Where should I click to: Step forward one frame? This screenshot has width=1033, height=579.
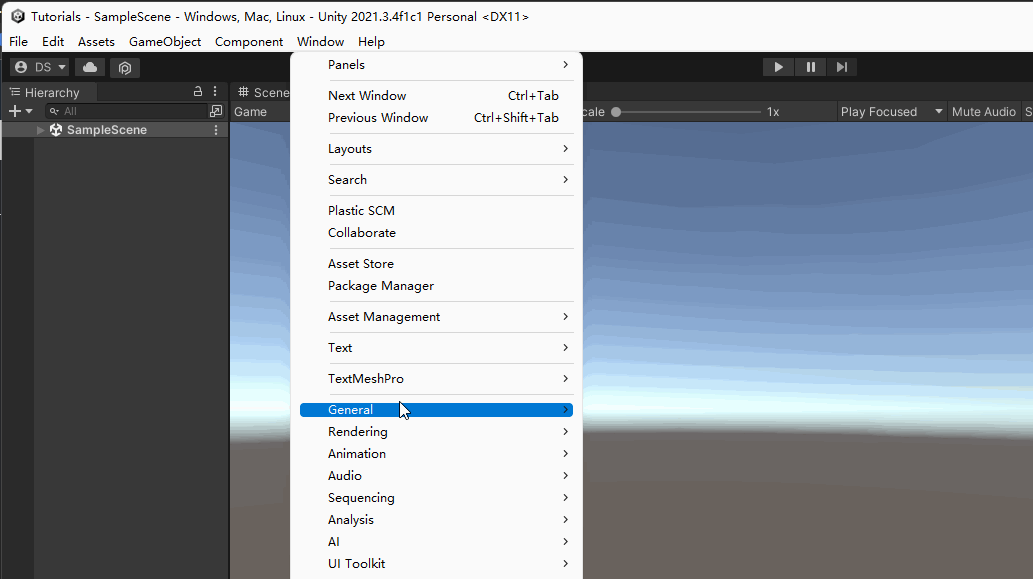(x=841, y=67)
